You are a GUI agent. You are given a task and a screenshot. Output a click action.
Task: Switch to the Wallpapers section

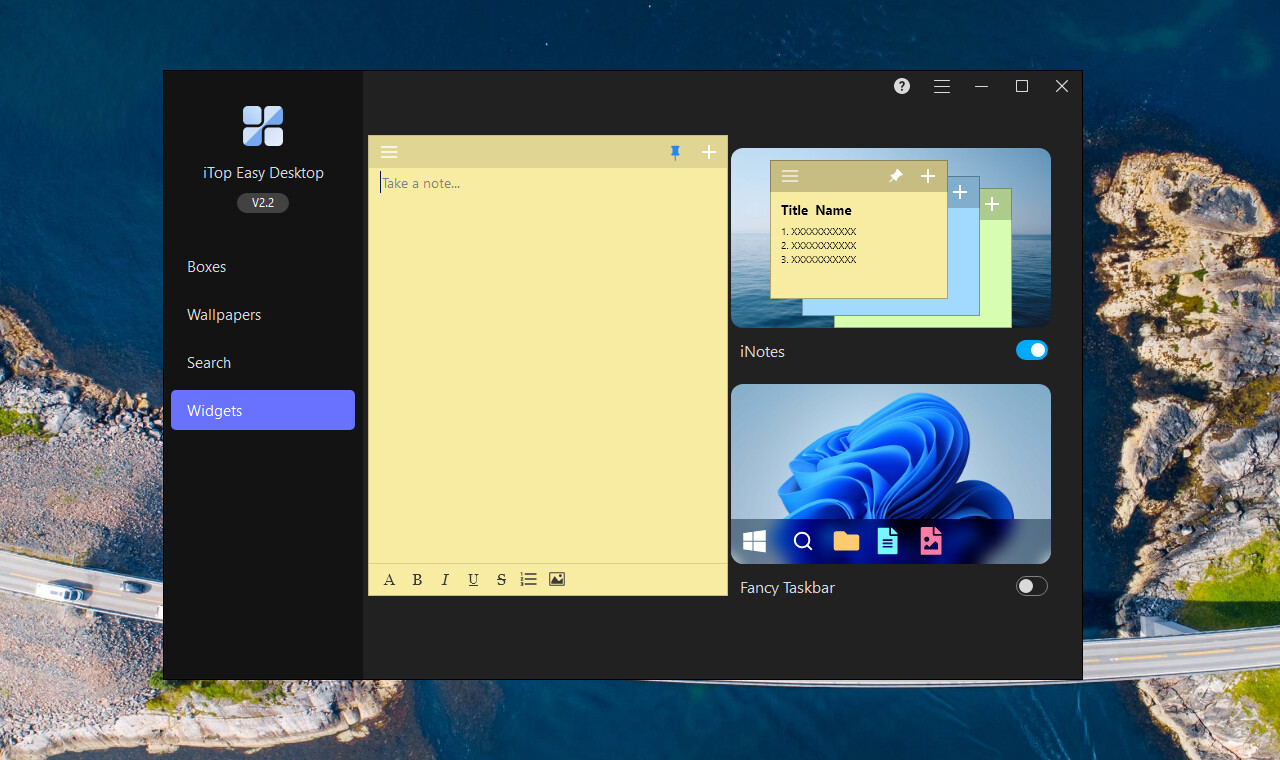click(x=223, y=314)
